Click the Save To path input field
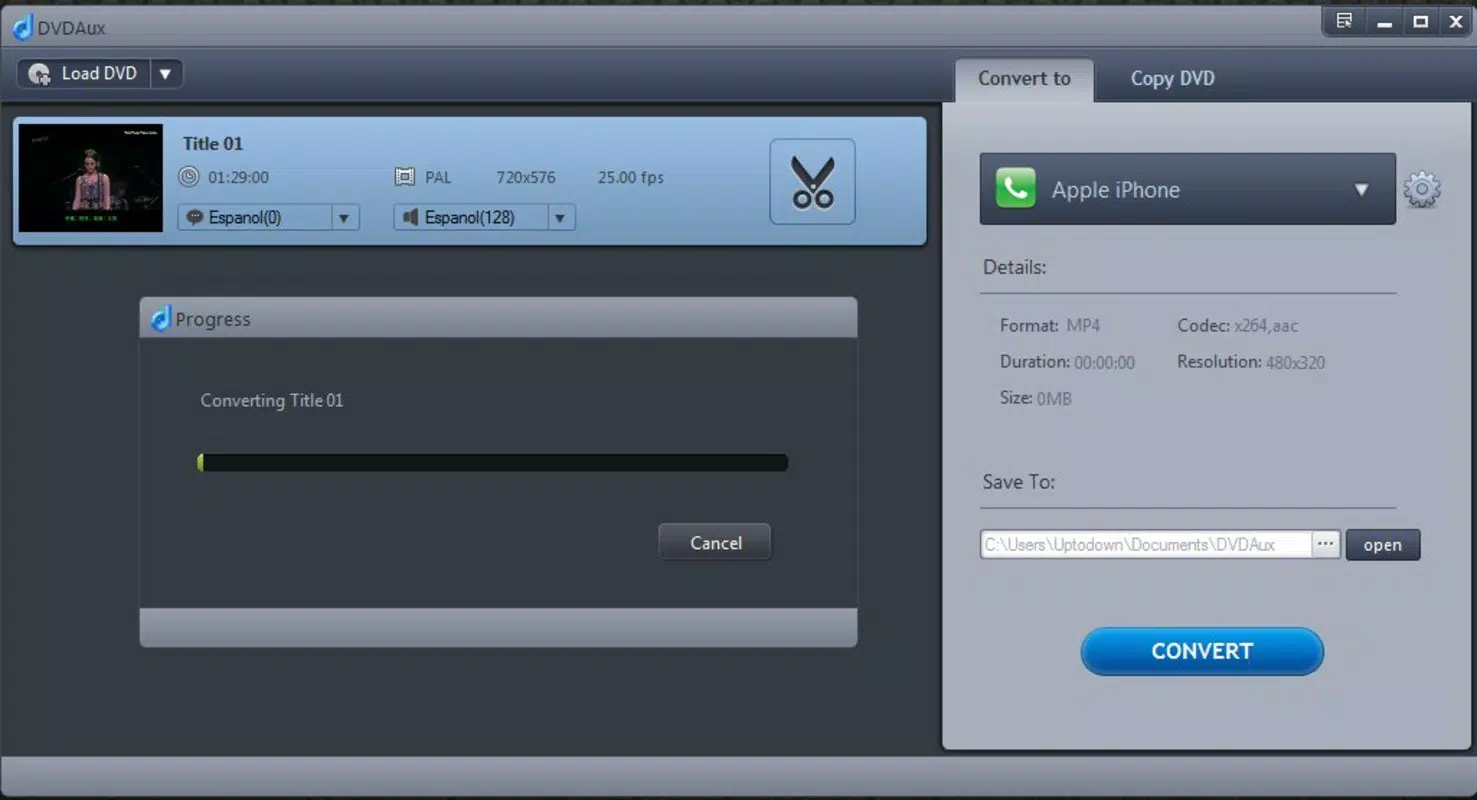The width and height of the screenshot is (1477, 800). point(1146,544)
